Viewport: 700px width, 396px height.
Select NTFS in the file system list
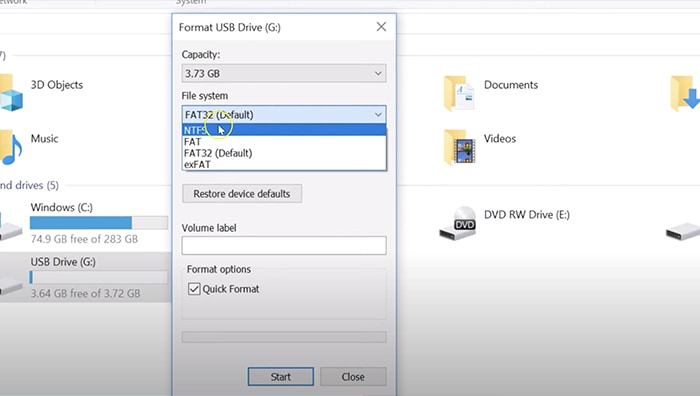(x=284, y=130)
